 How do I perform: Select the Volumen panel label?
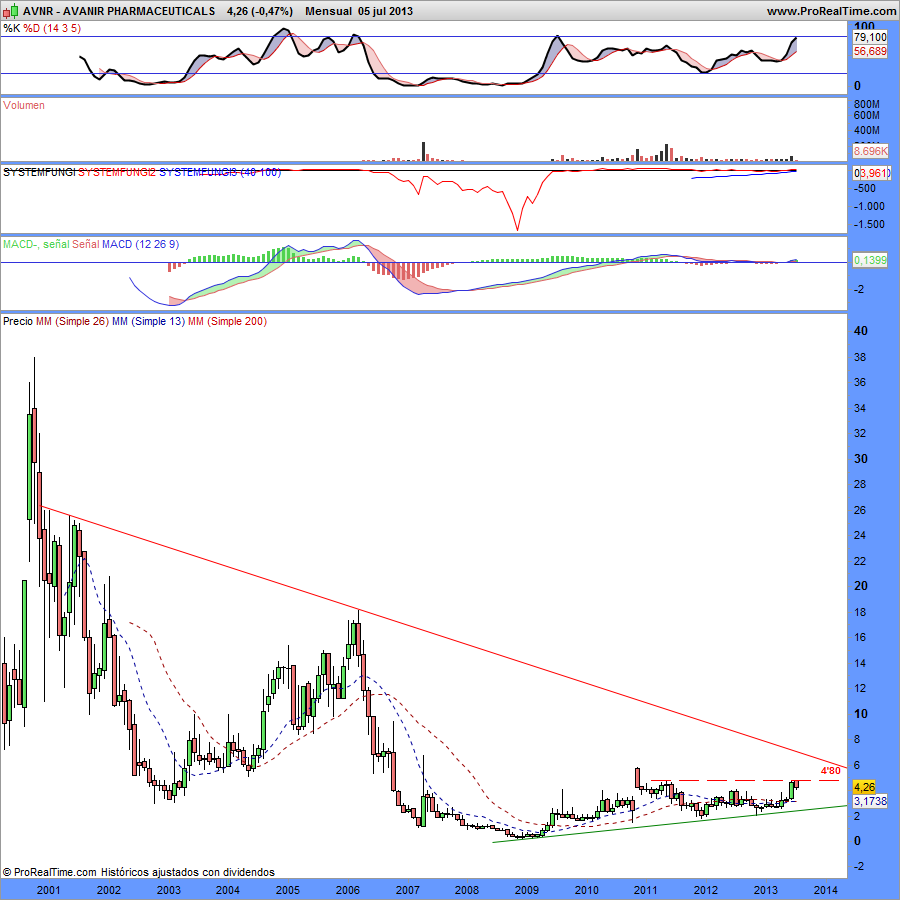[24, 105]
